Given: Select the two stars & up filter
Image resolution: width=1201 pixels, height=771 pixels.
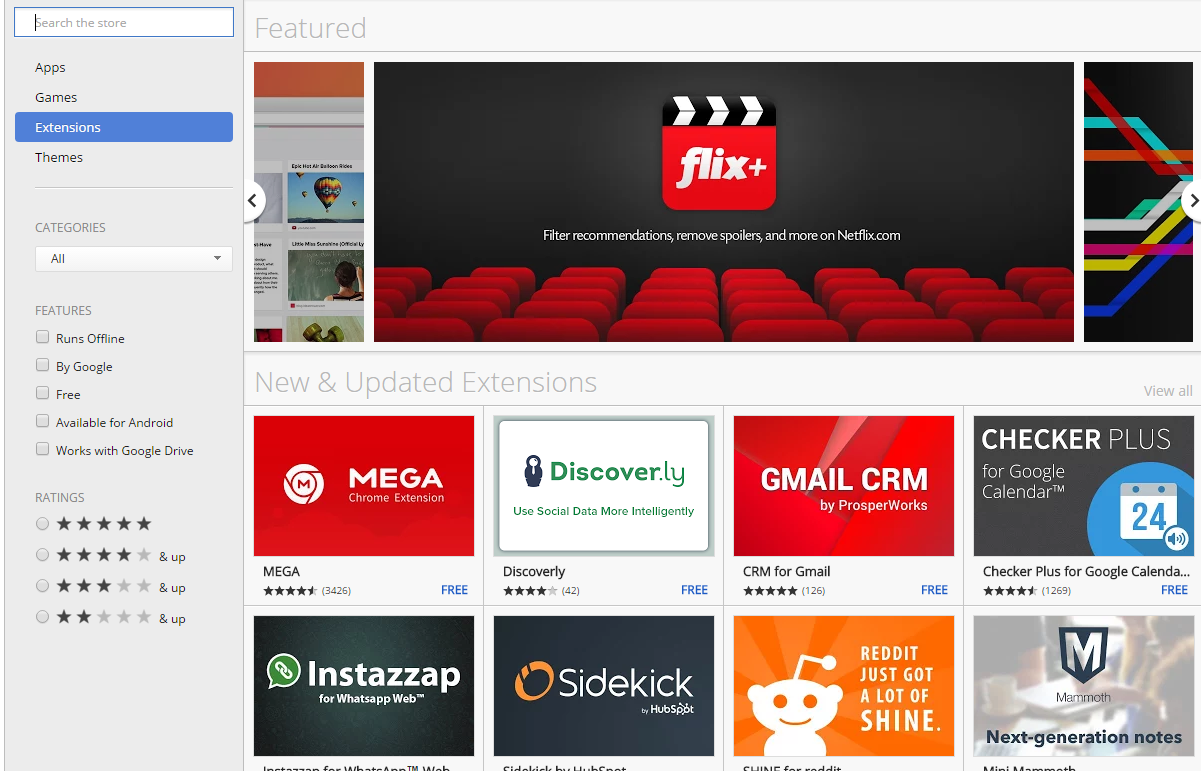Looking at the screenshot, I should pos(42,617).
